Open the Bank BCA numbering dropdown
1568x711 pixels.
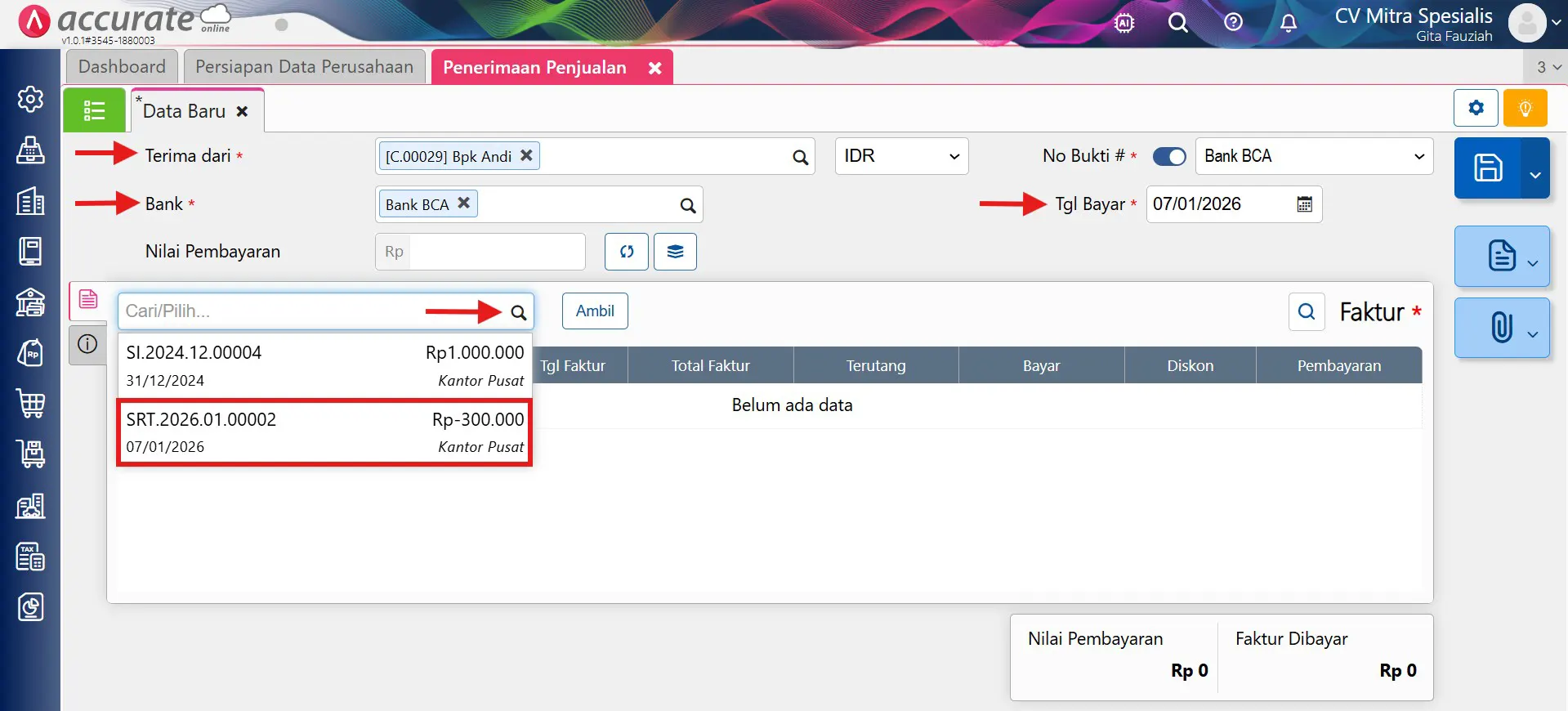[x=1313, y=156]
